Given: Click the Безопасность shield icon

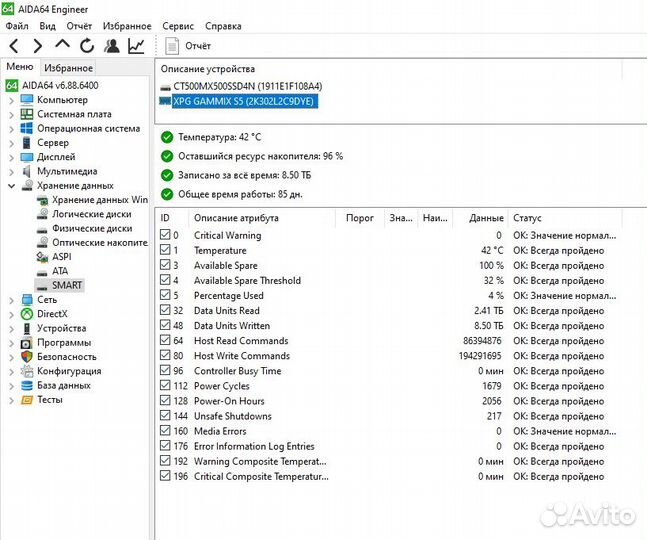Looking at the screenshot, I should click(x=27, y=357).
